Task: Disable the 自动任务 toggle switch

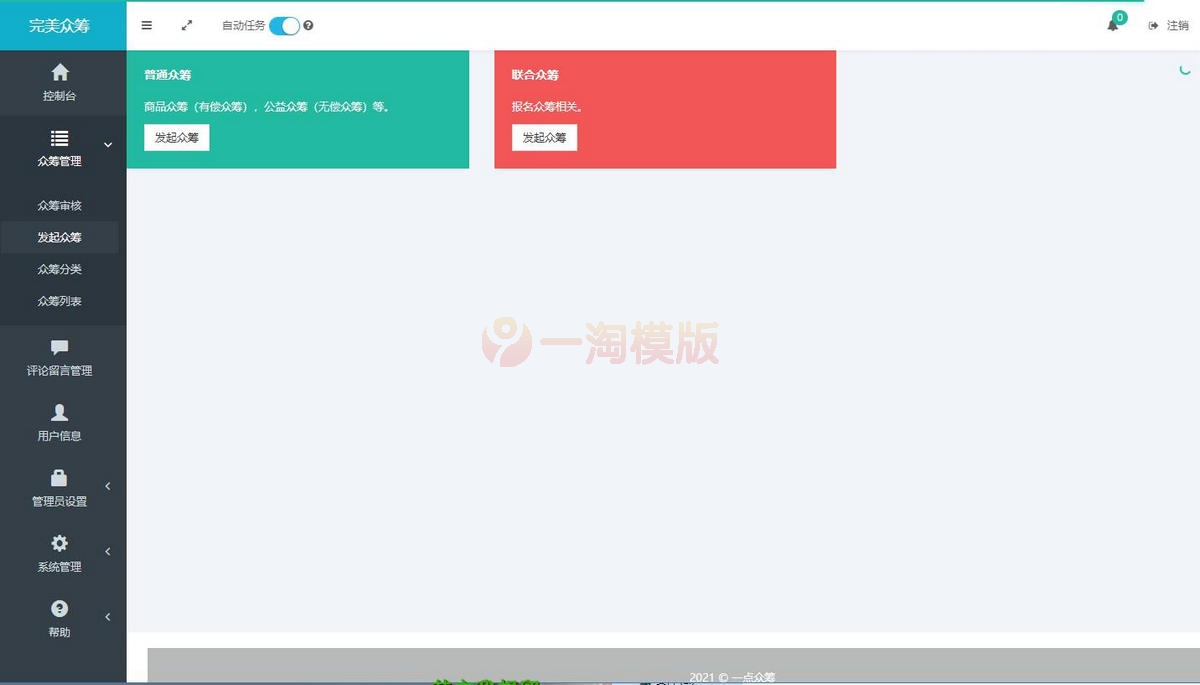Action: [x=285, y=25]
